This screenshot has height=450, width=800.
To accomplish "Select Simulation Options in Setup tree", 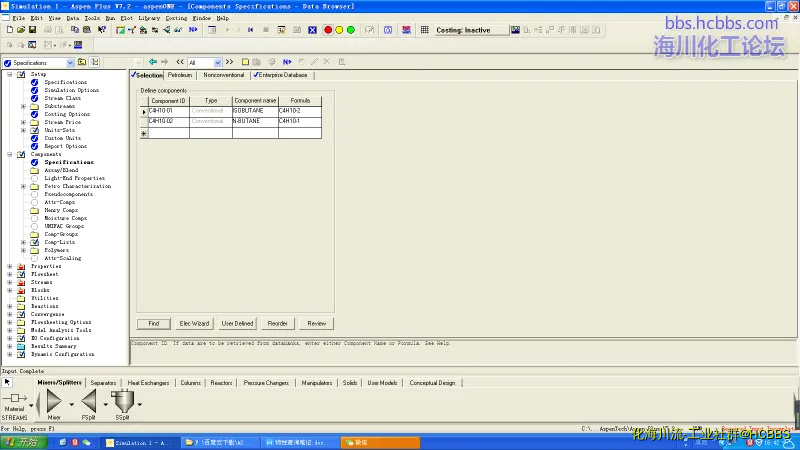I will pyautogui.click(x=71, y=90).
